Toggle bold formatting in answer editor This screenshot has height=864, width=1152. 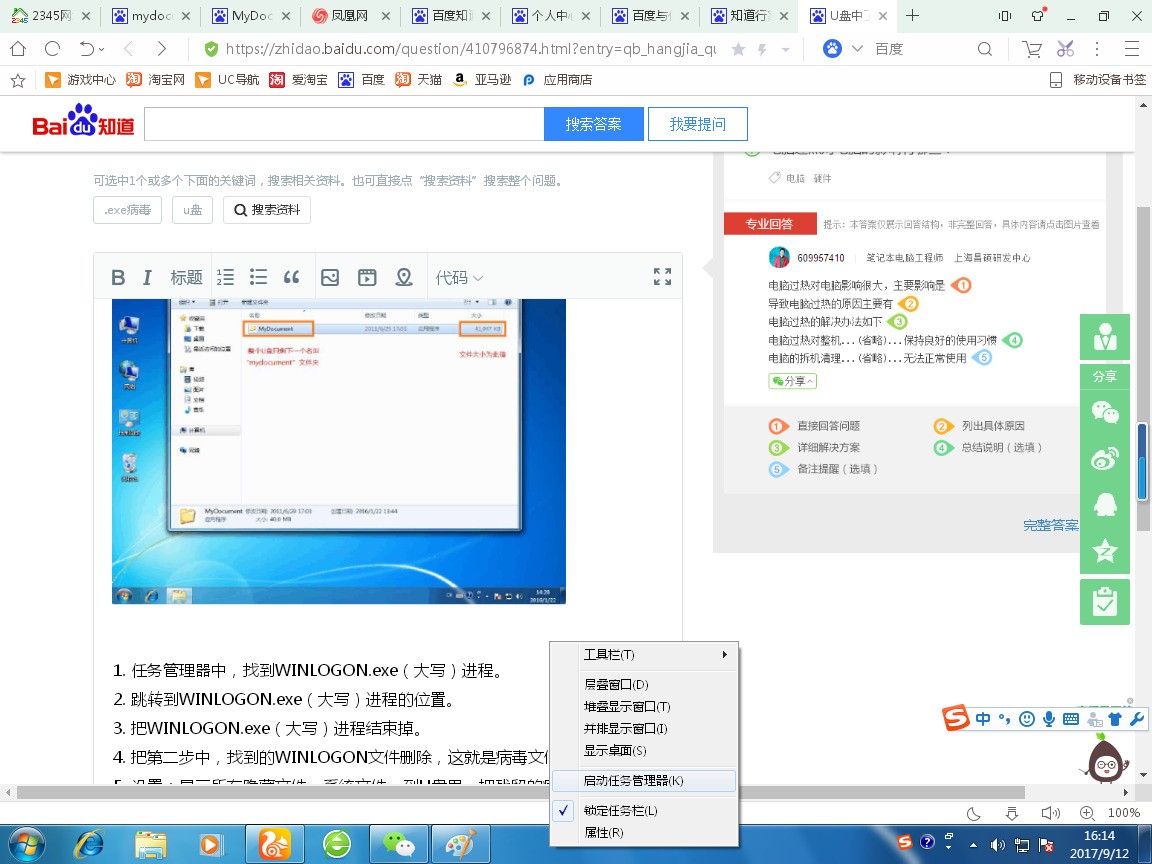tap(118, 278)
